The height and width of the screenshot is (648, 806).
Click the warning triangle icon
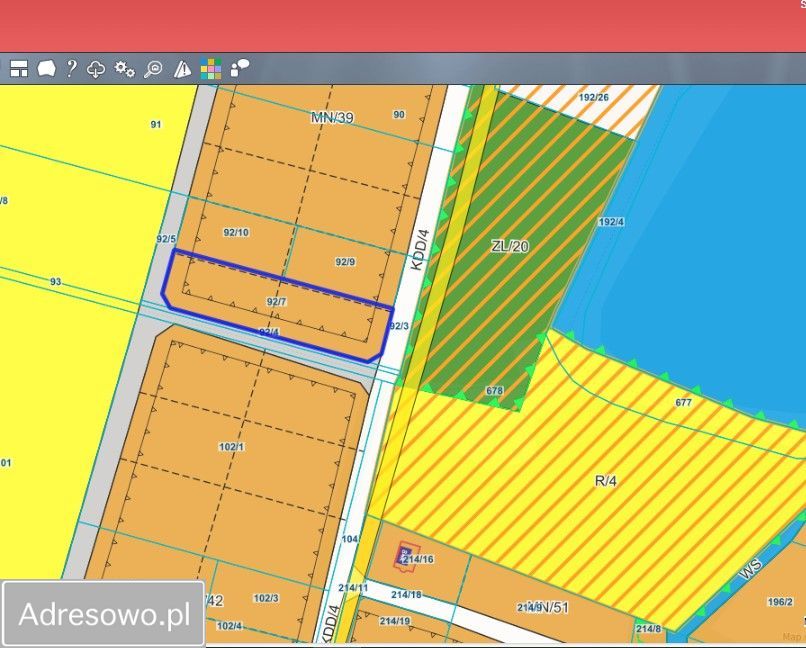(x=182, y=69)
